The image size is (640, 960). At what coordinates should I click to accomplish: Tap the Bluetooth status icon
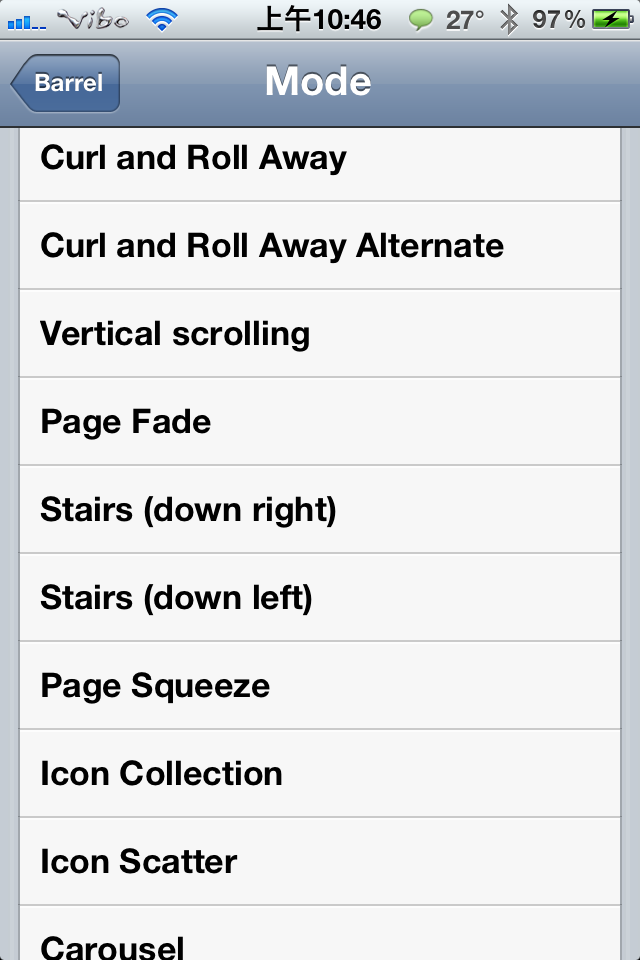tap(508, 20)
